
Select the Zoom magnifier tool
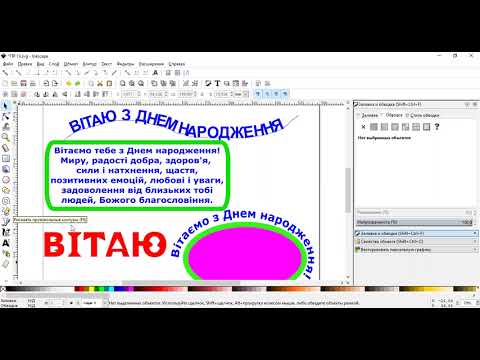click(x=5, y=137)
